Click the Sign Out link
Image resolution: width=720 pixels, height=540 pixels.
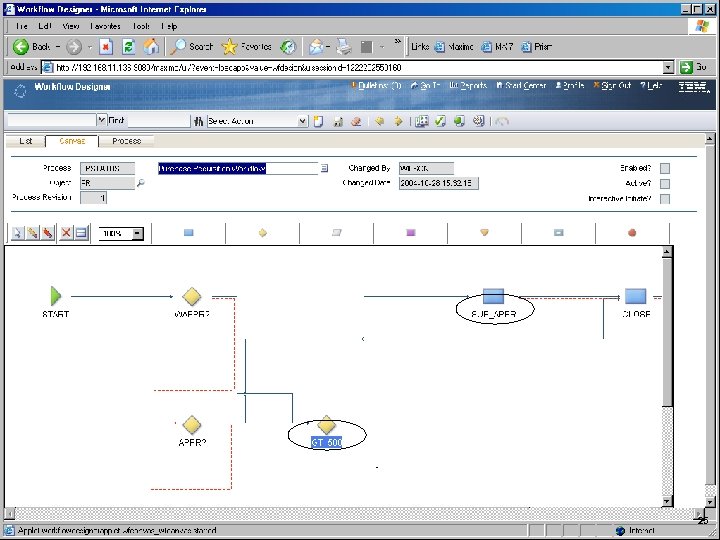coord(613,85)
